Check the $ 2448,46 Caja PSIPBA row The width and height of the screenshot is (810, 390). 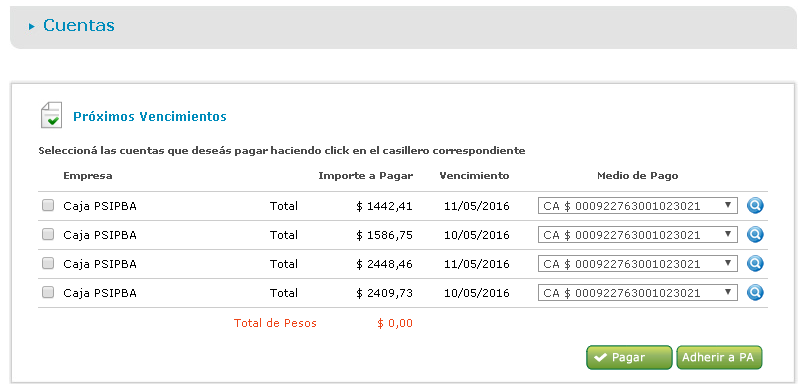pyautogui.click(x=48, y=263)
